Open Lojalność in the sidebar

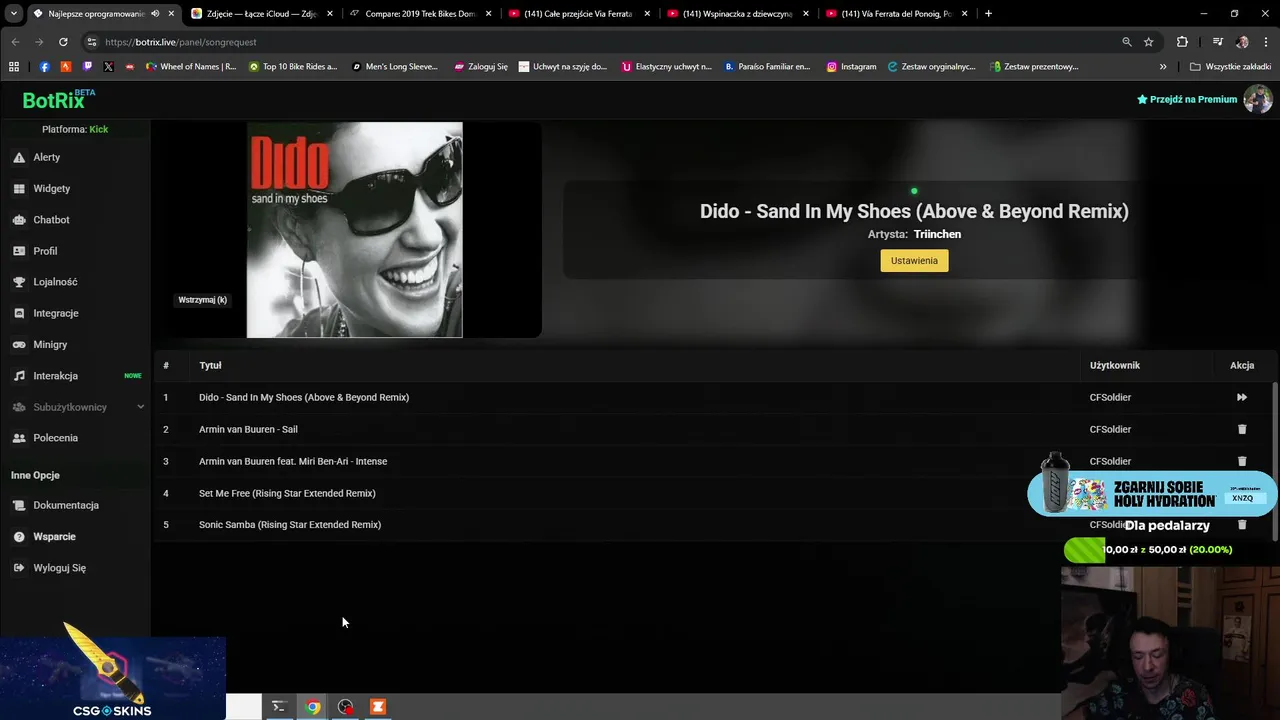[55, 282]
